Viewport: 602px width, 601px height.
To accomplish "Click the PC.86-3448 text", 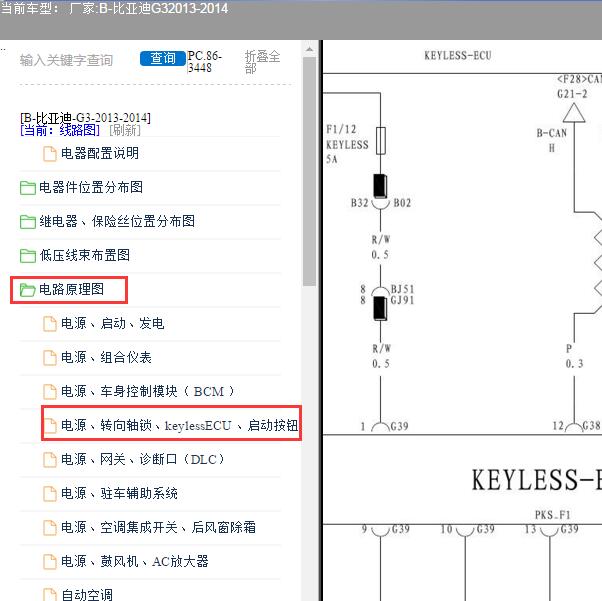I will pos(205,61).
